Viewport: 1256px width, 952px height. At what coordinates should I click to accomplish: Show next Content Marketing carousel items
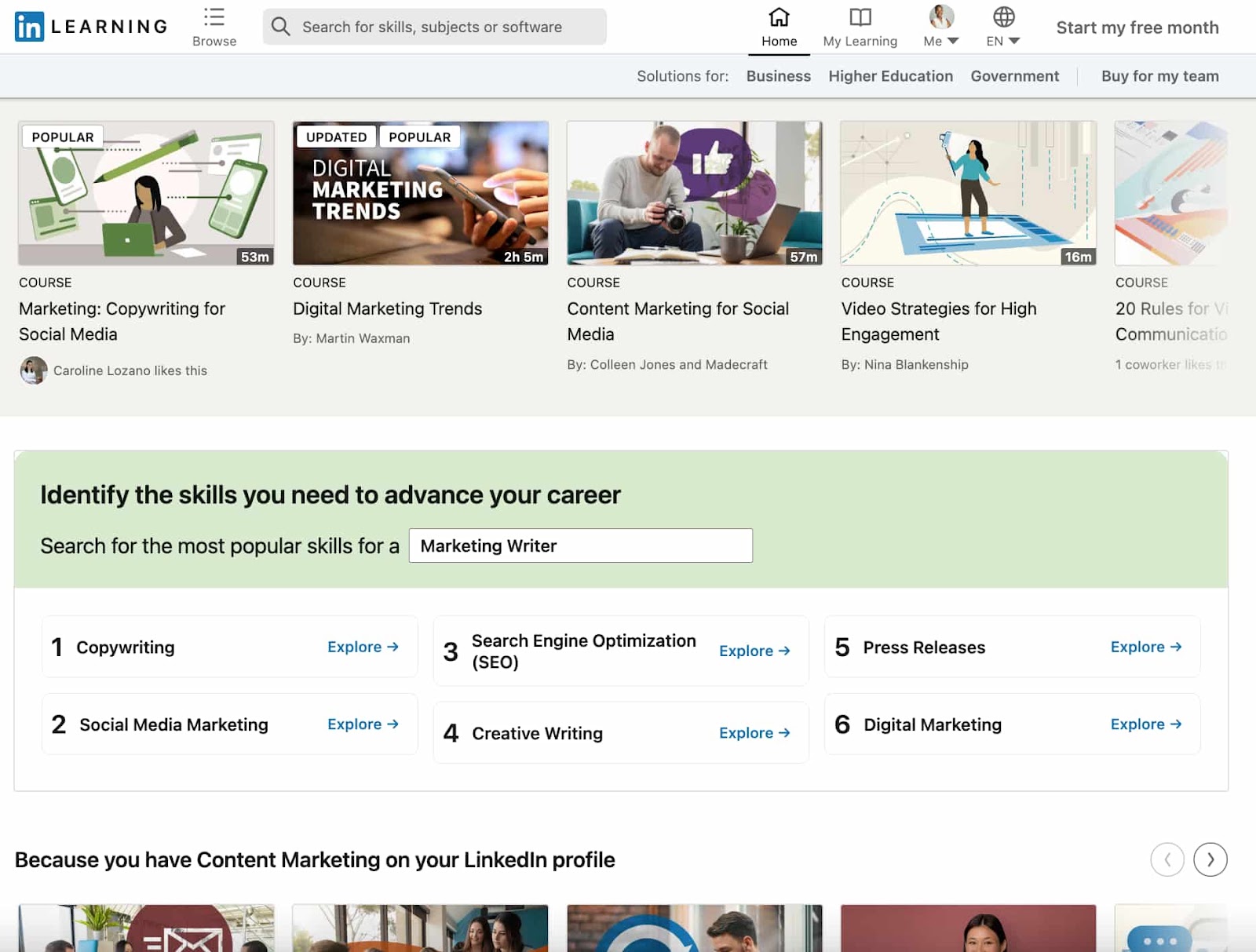click(1210, 859)
